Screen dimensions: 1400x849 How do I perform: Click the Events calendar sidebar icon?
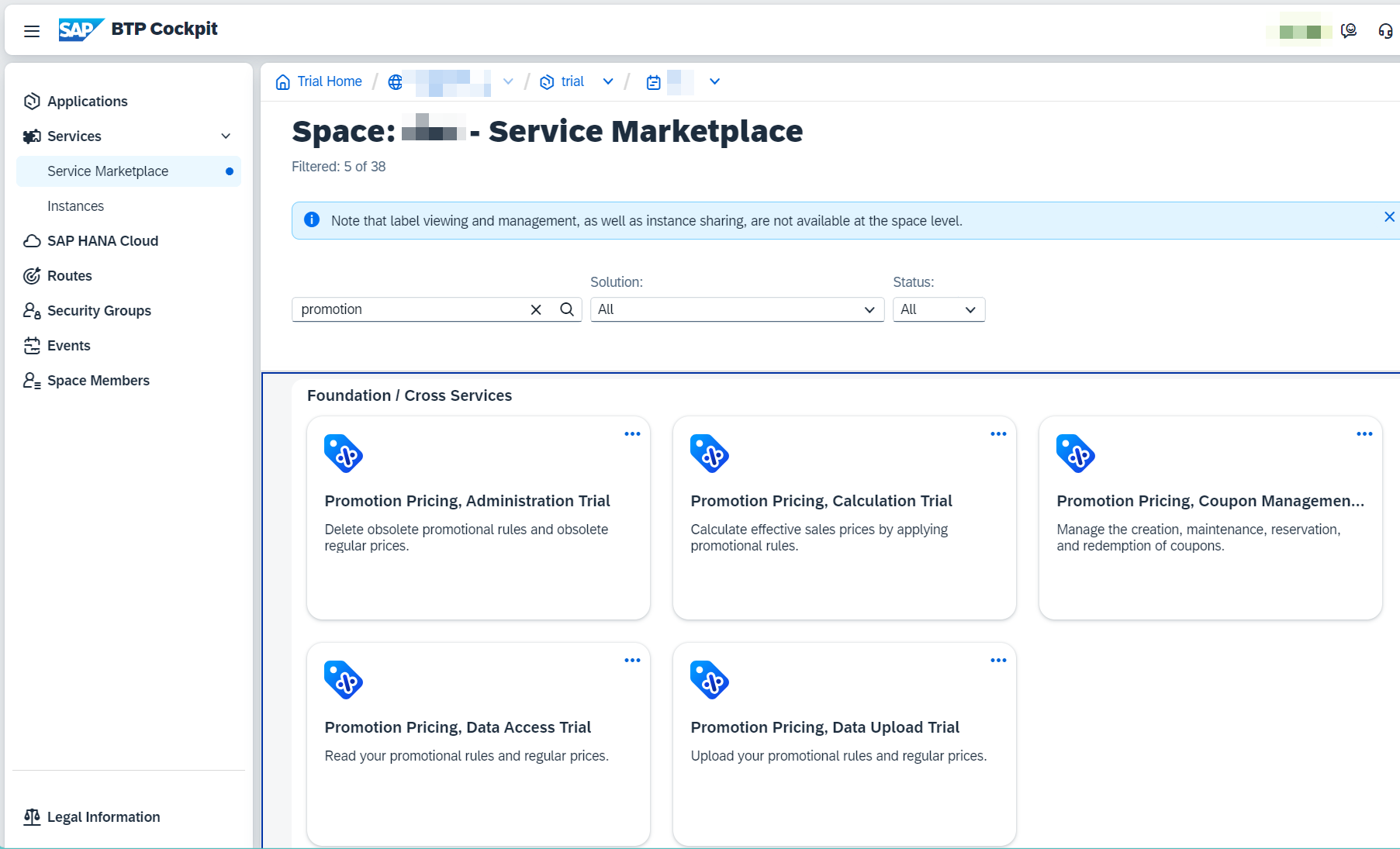32,346
